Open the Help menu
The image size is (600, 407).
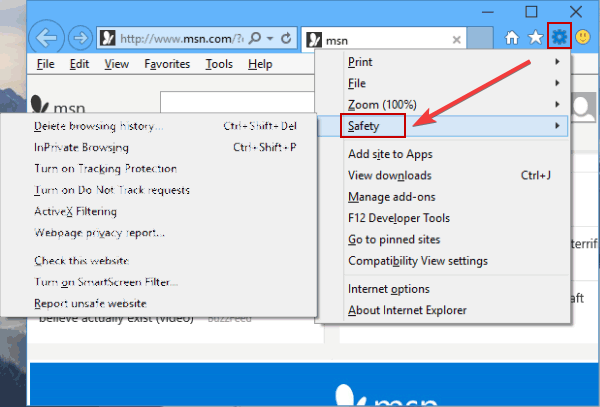point(260,64)
